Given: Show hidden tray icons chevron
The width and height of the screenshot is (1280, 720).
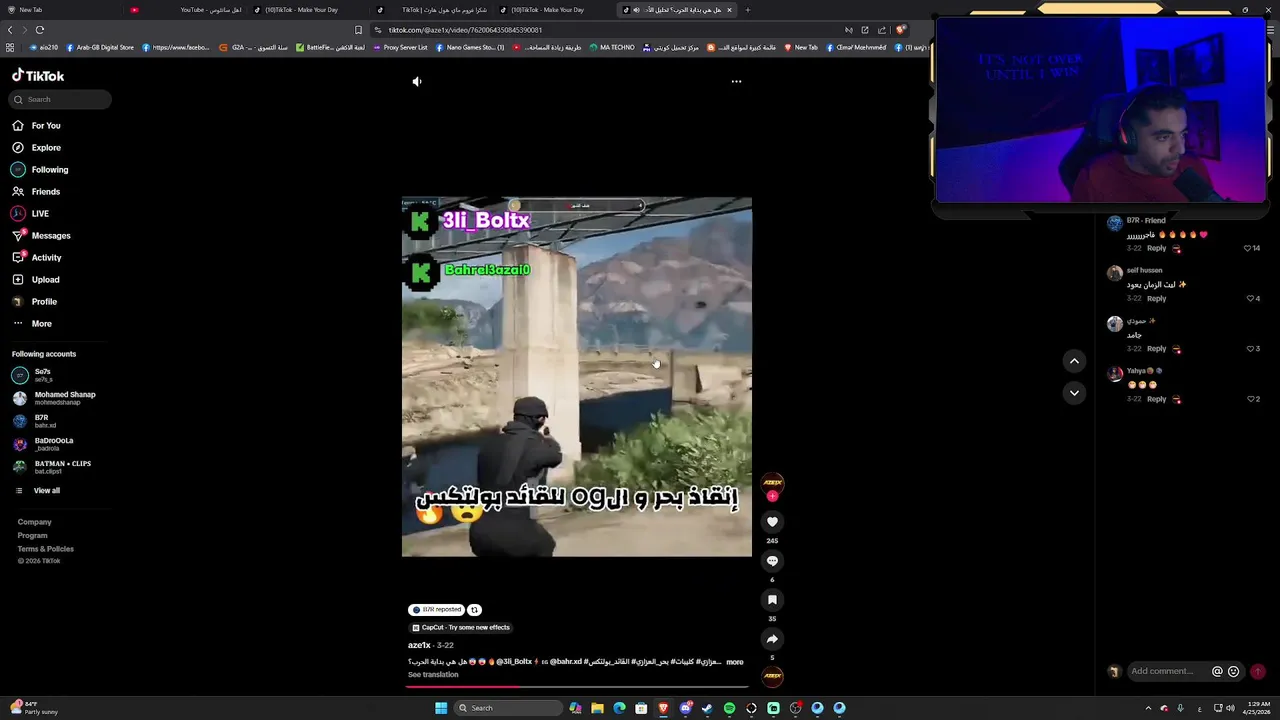Looking at the screenshot, I should 1148,708.
